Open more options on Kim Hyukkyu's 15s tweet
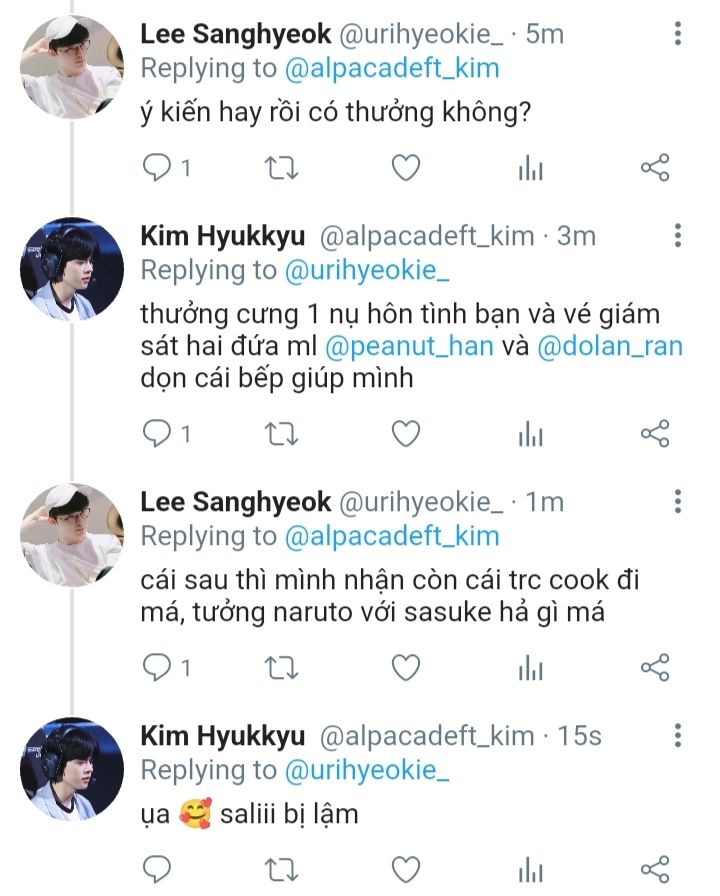This screenshot has width=720, height=896. [678, 738]
